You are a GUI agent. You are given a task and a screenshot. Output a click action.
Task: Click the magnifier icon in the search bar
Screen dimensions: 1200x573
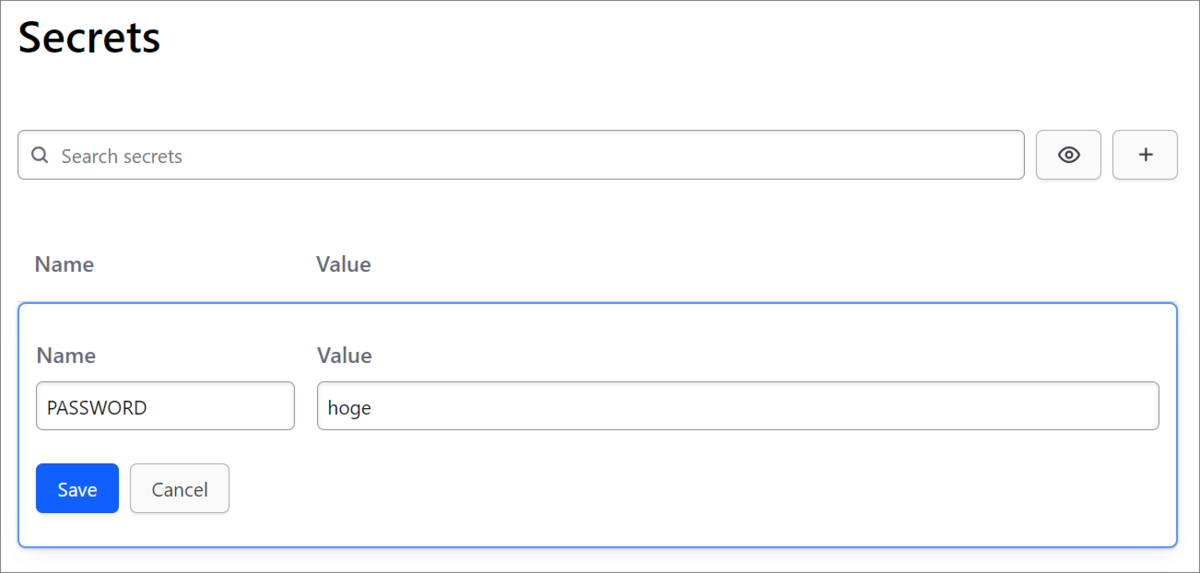coord(40,156)
